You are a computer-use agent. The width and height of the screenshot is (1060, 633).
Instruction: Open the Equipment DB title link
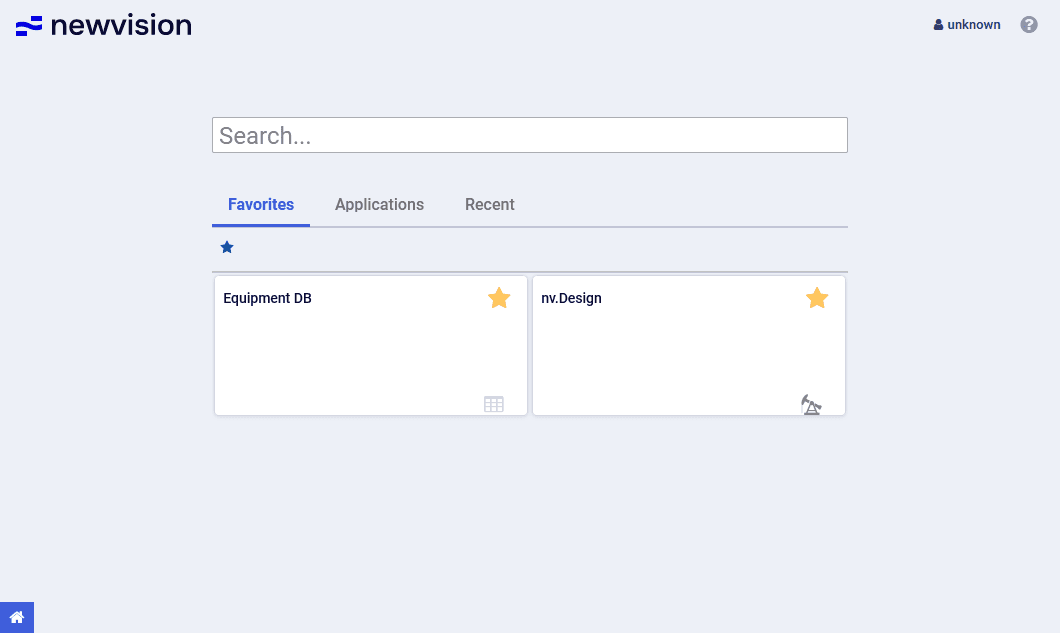pyautogui.click(x=267, y=298)
